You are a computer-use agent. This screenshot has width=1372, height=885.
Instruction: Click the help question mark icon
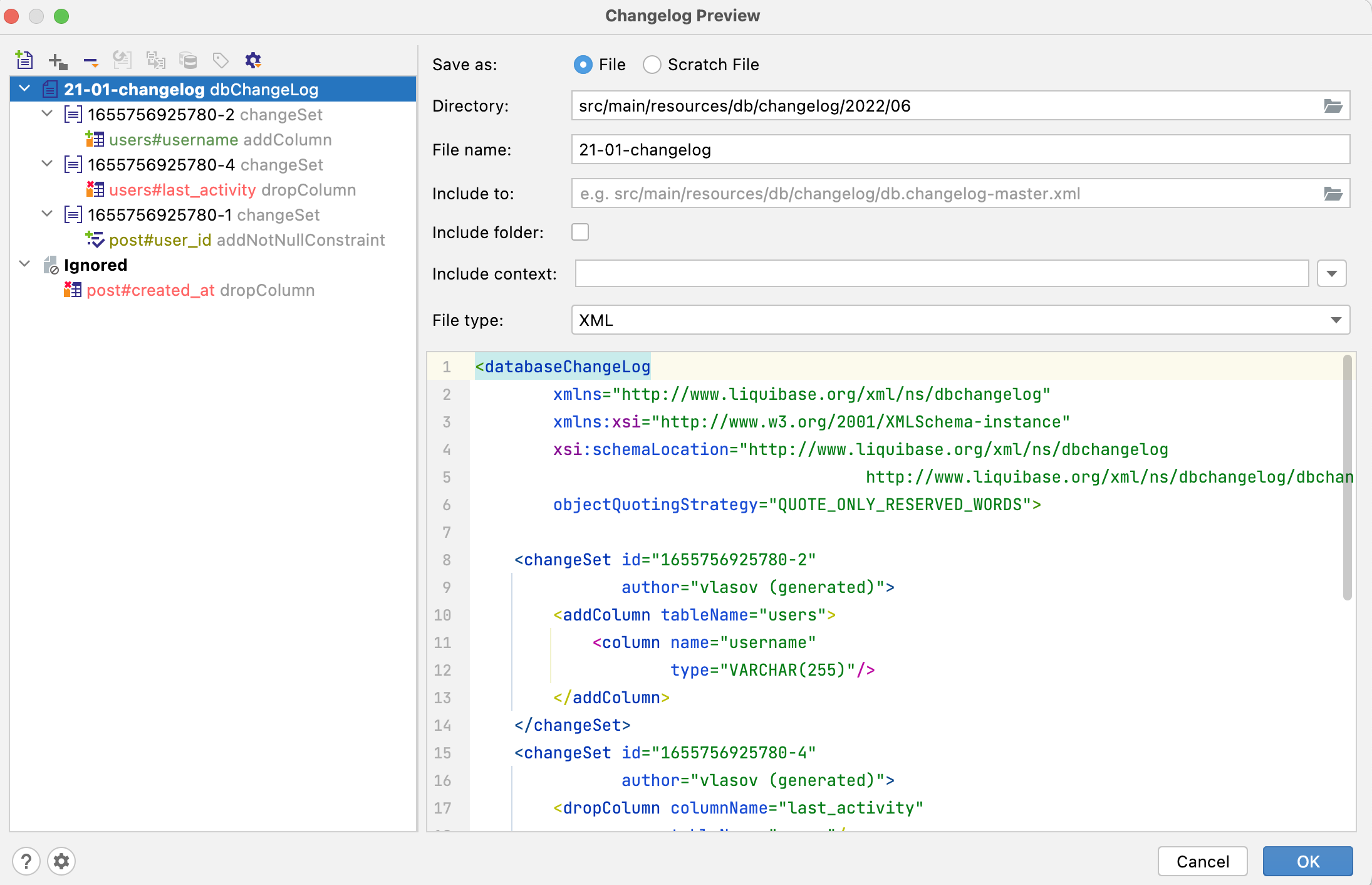[x=26, y=861]
